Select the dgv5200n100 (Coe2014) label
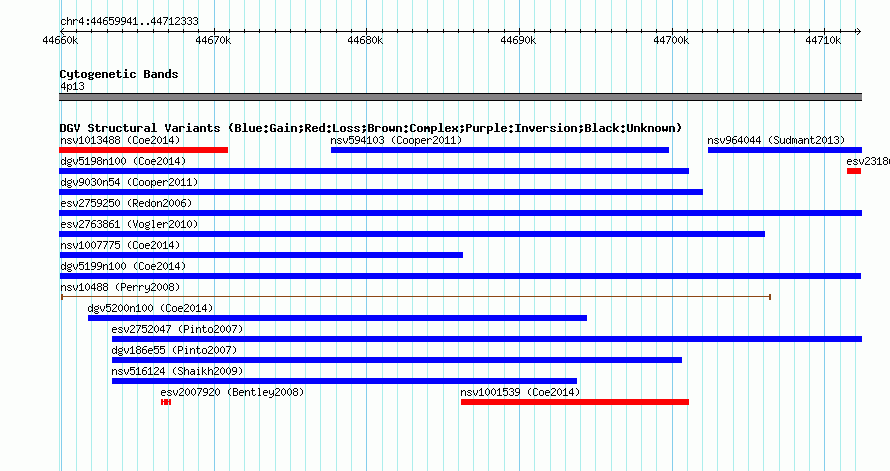Viewport: 890px width, 471px height. click(x=150, y=308)
